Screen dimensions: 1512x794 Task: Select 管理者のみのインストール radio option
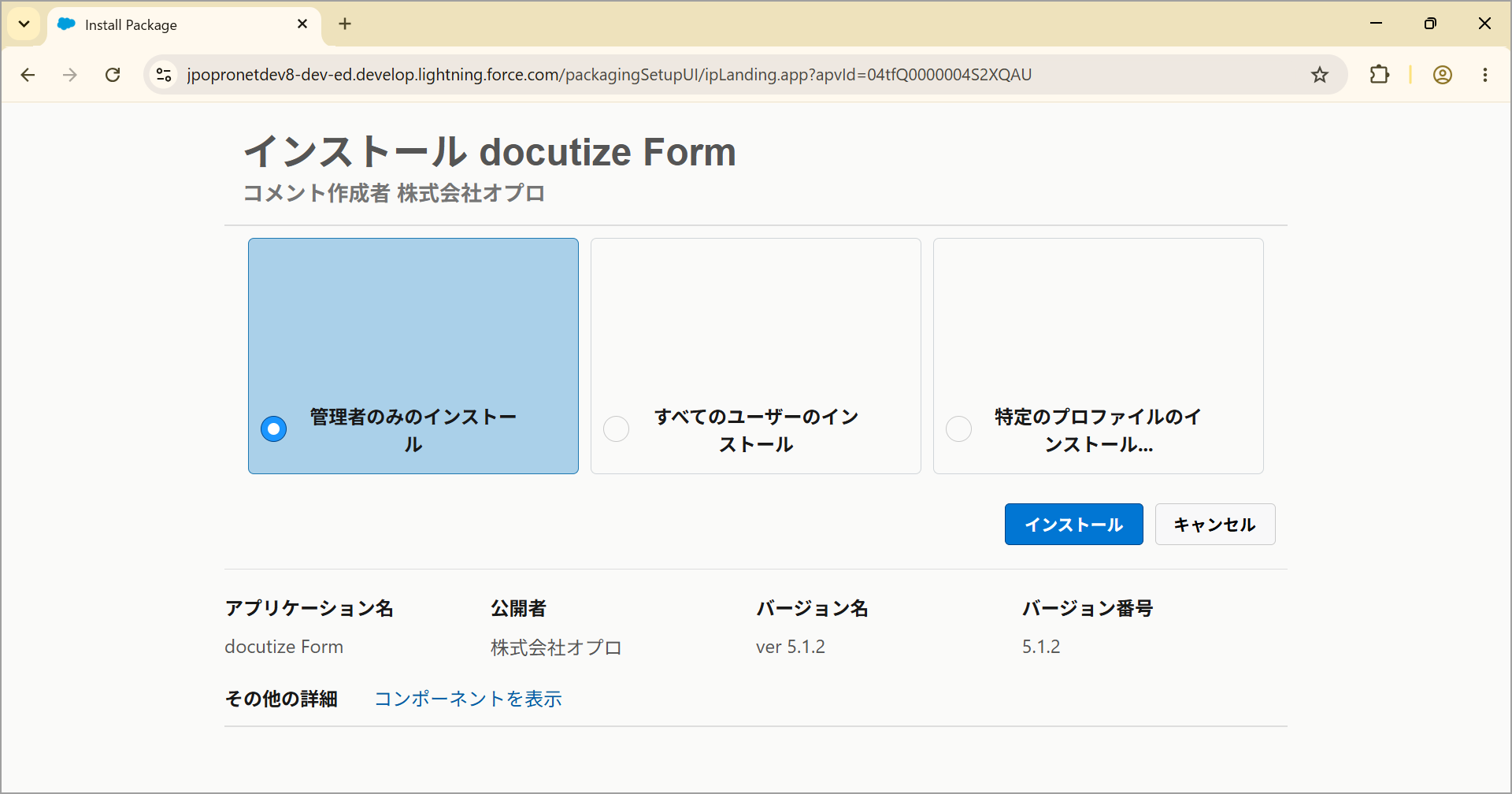point(273,429)
